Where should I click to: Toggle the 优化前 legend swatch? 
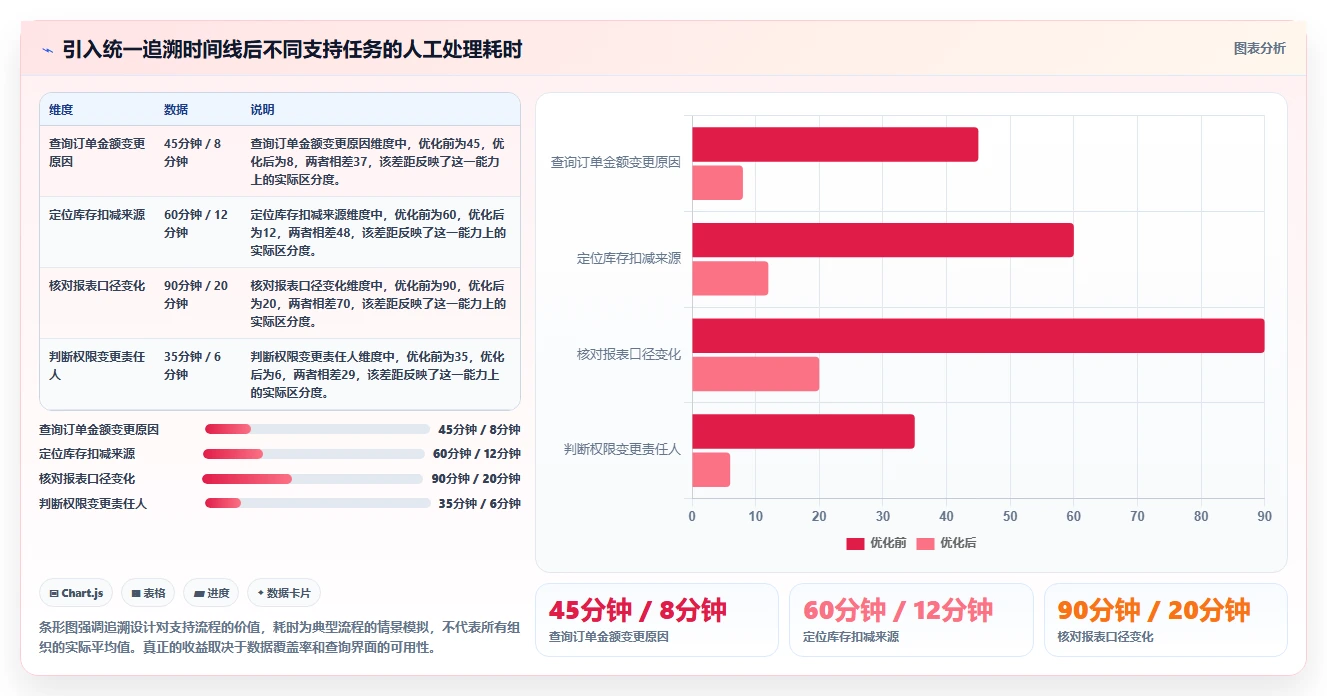[x=855, y=543]
